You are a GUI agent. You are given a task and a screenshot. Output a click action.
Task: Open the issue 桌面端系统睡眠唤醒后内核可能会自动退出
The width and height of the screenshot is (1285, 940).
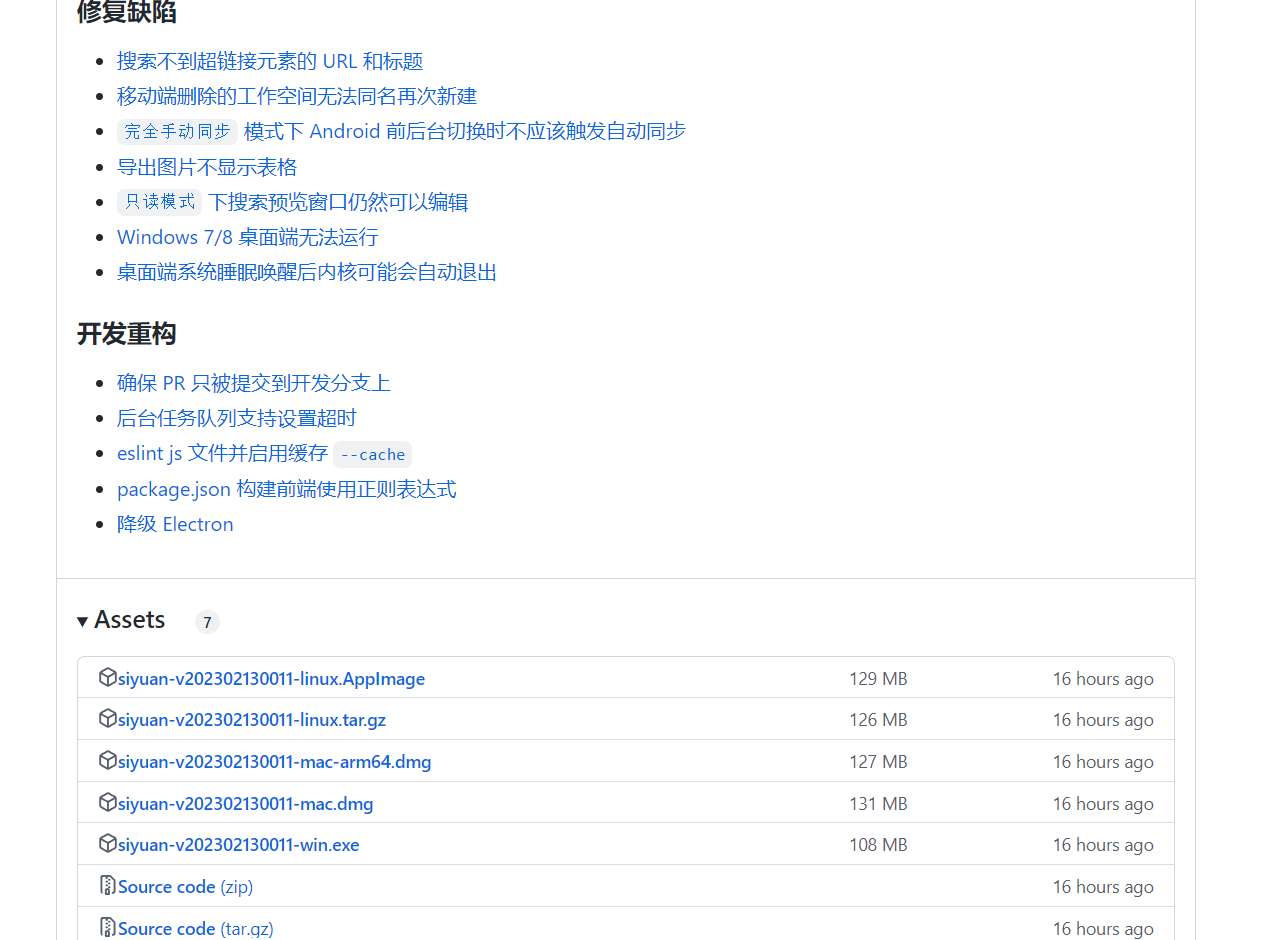pyautogui.click(x=307, y=272)
